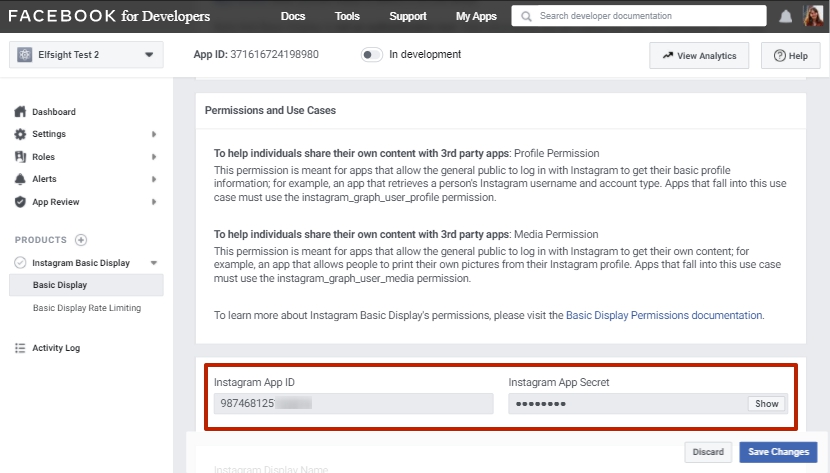Viewport: 830px width, 473px height.
Task: Click the Alerts bell icon in sidebar
Action: pos(20,179)
